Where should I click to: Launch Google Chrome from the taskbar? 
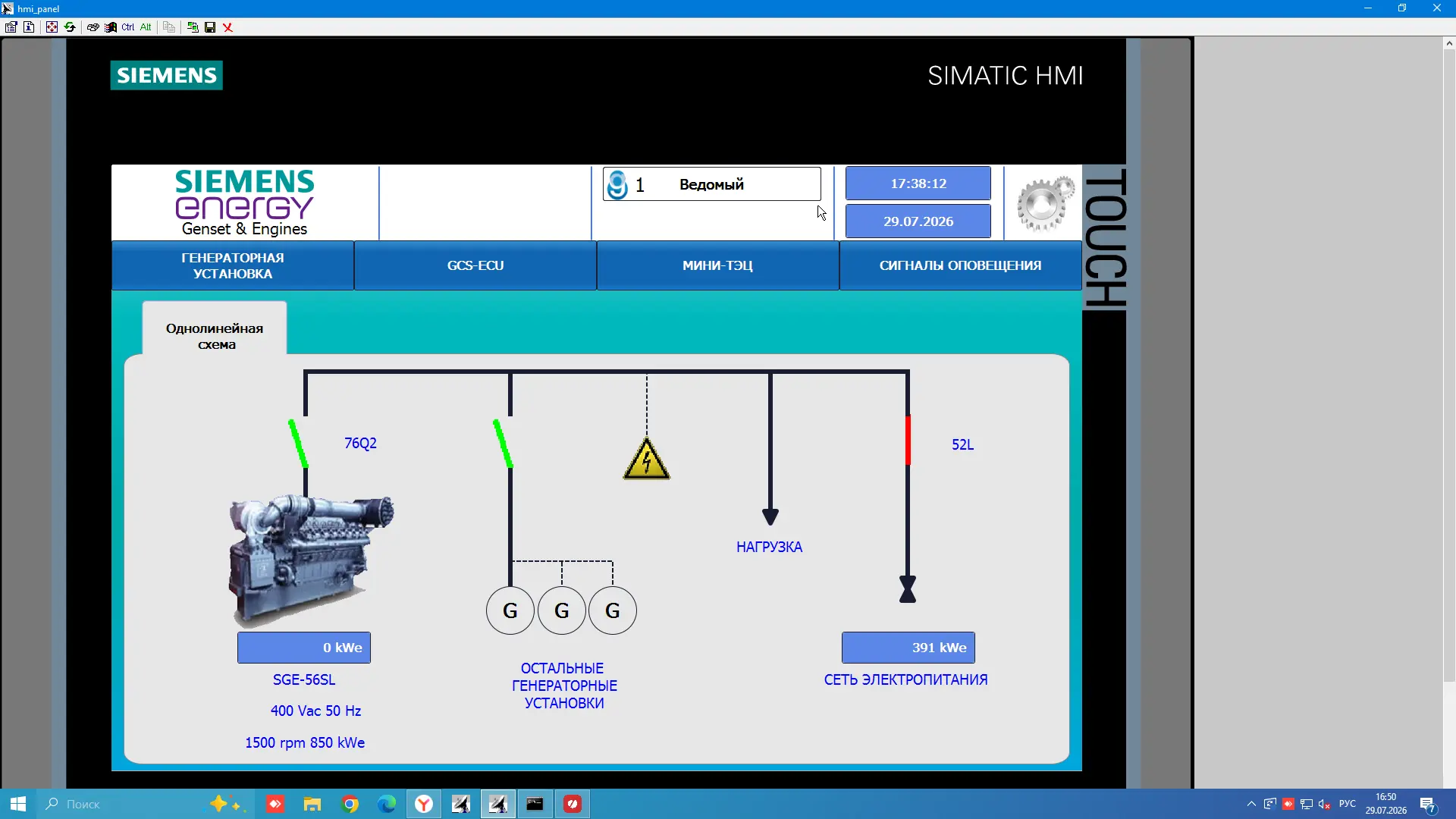350,804
